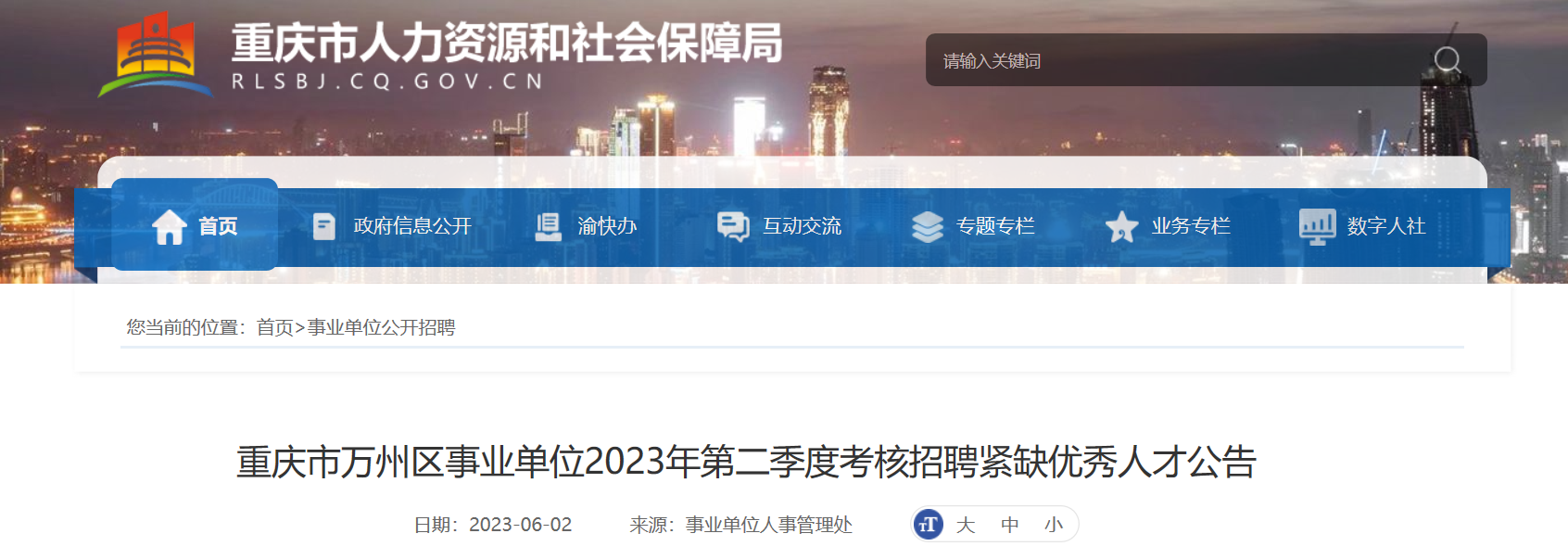1568x559 pixels.
Task: Set font size to 小
Action: [x=1054, y=526]
